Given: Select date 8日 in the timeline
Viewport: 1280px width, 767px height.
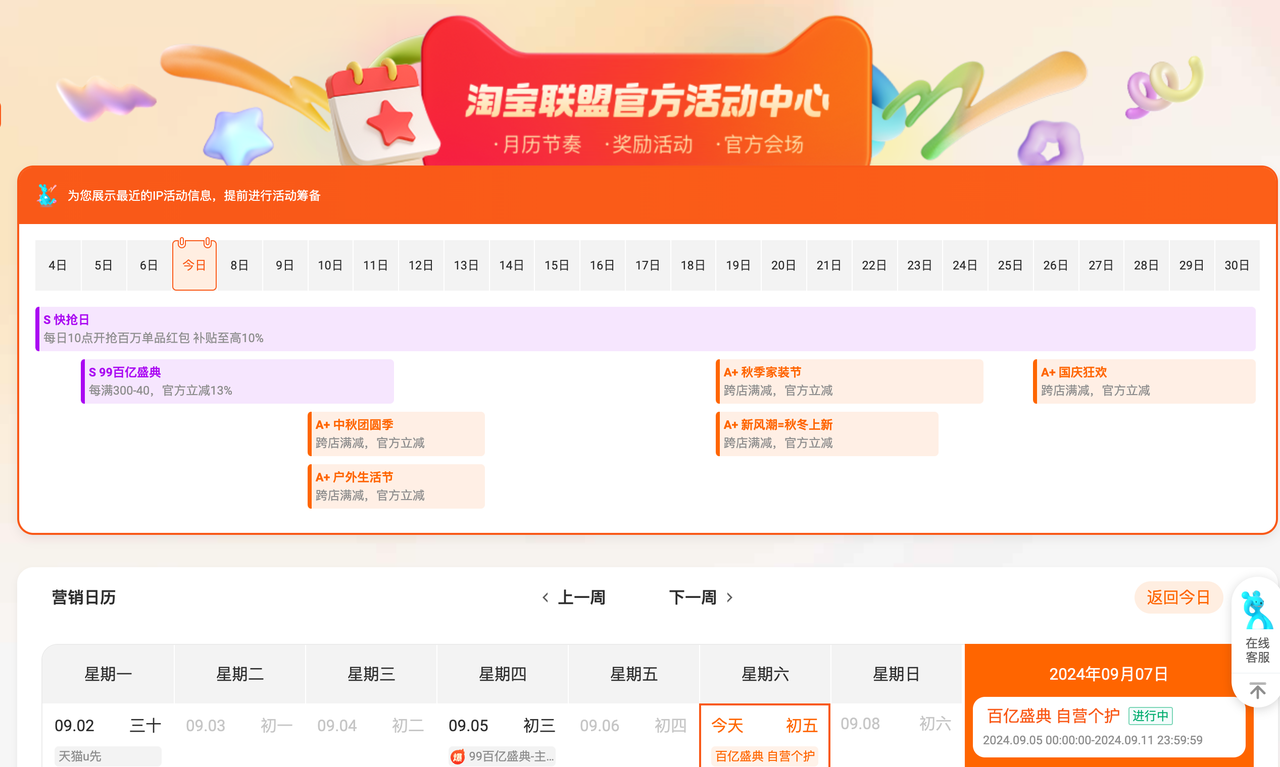Looking at the screenshot, I should coord(240,265).
